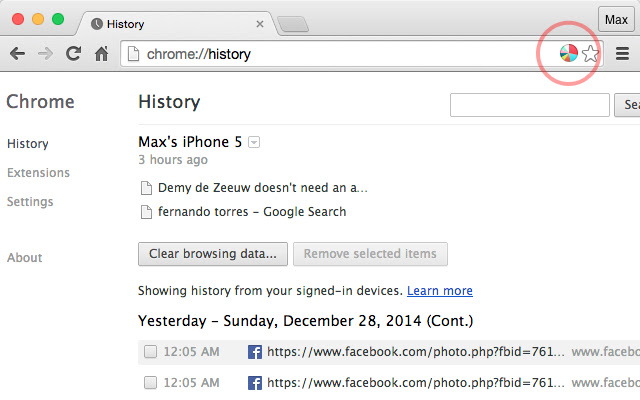Image resolution: width=640 pixels, height=400 pixels.
Task: Open the About sidebar item
Action: click(25, 258)
